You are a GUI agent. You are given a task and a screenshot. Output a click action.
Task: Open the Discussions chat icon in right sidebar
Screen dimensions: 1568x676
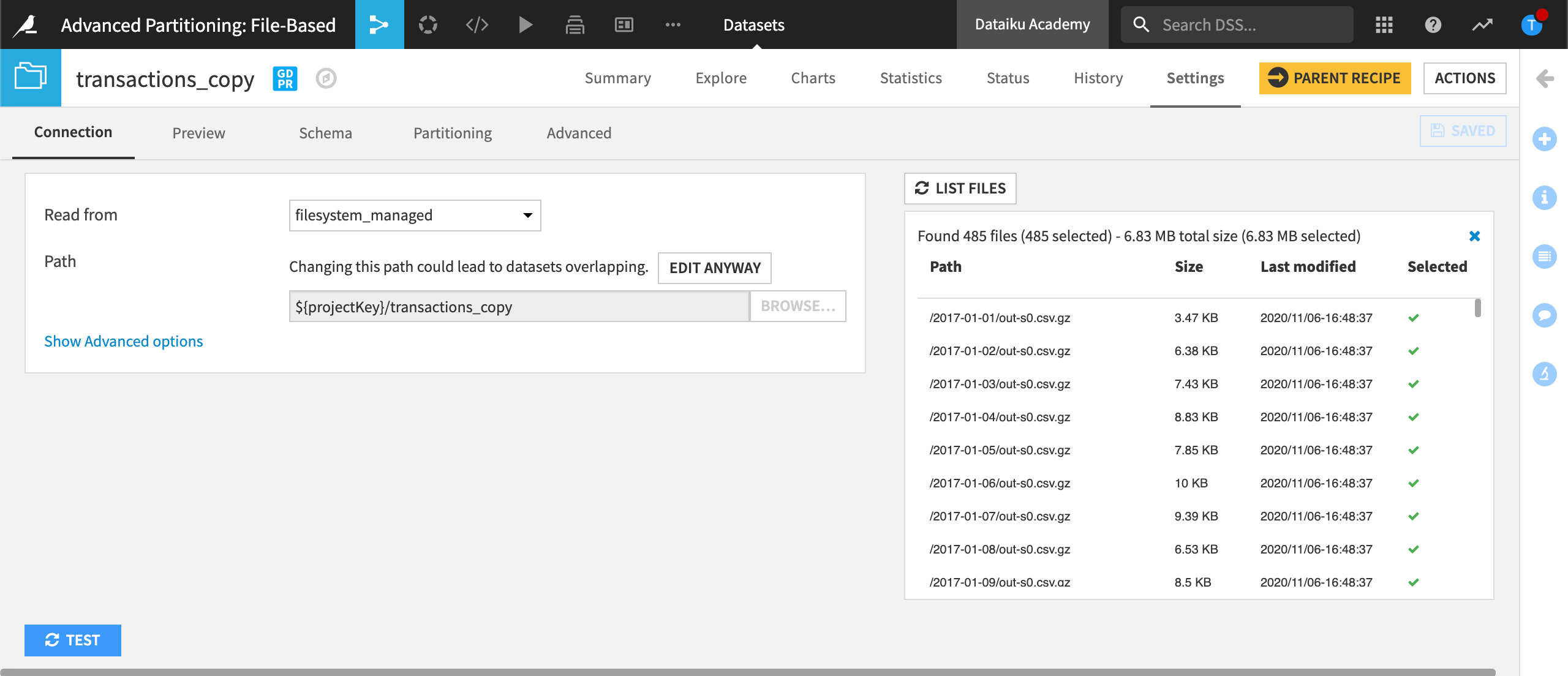1545,315
